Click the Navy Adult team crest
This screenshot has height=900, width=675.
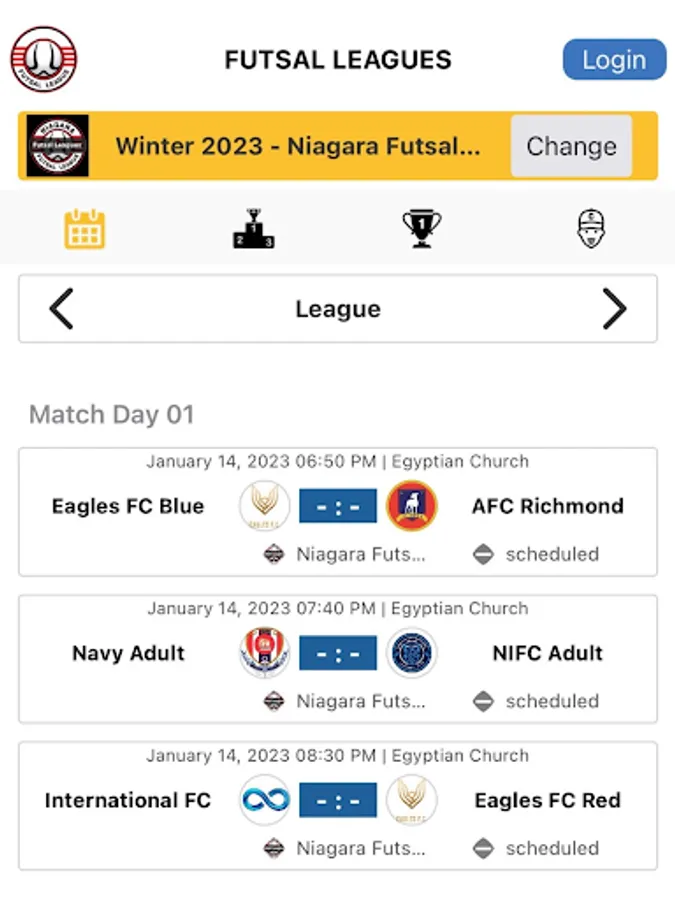coord(265,653)
